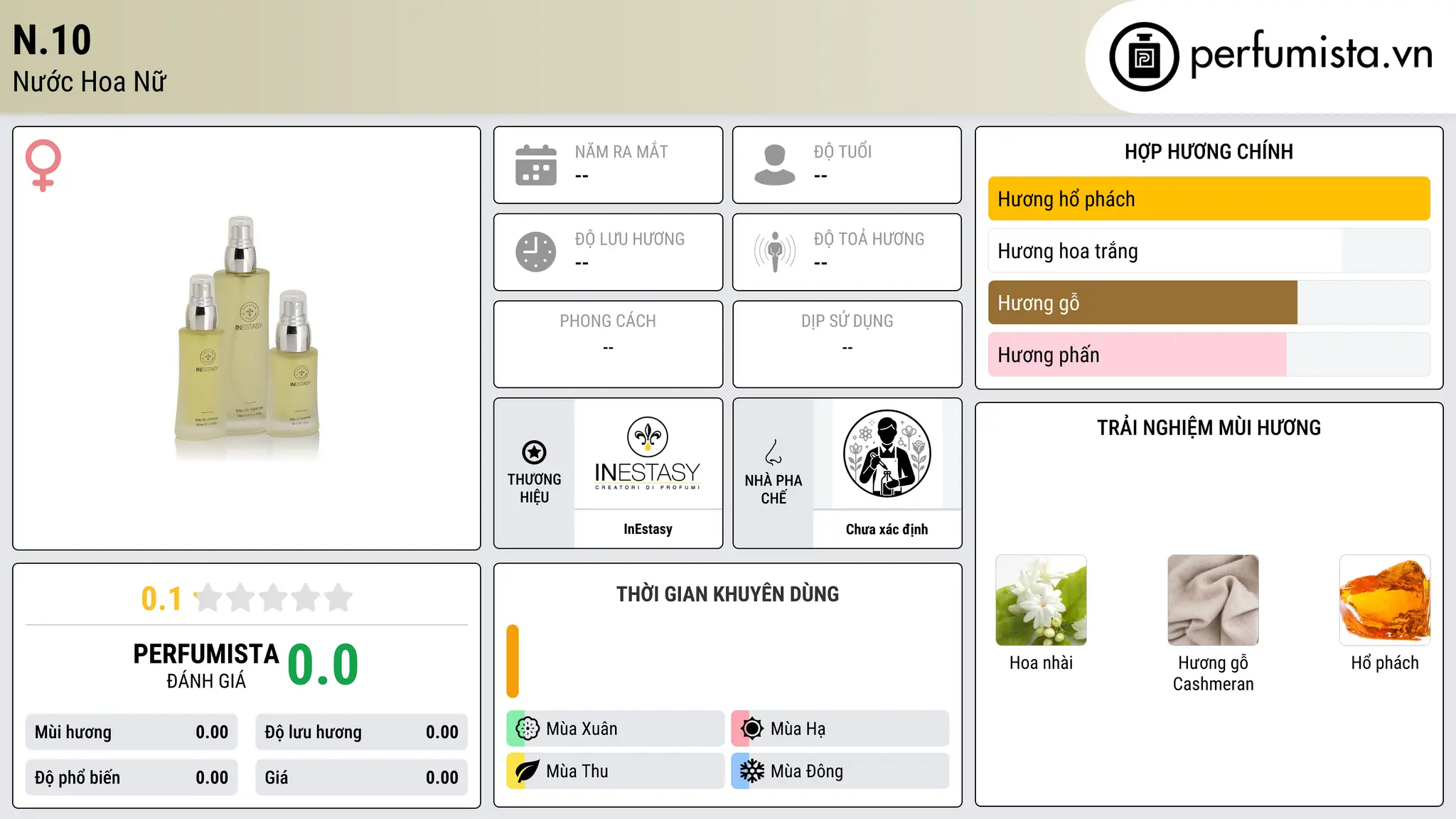Click the leaf icon for Mùa Thu
1456x819 pixels.
pos(528,771)
